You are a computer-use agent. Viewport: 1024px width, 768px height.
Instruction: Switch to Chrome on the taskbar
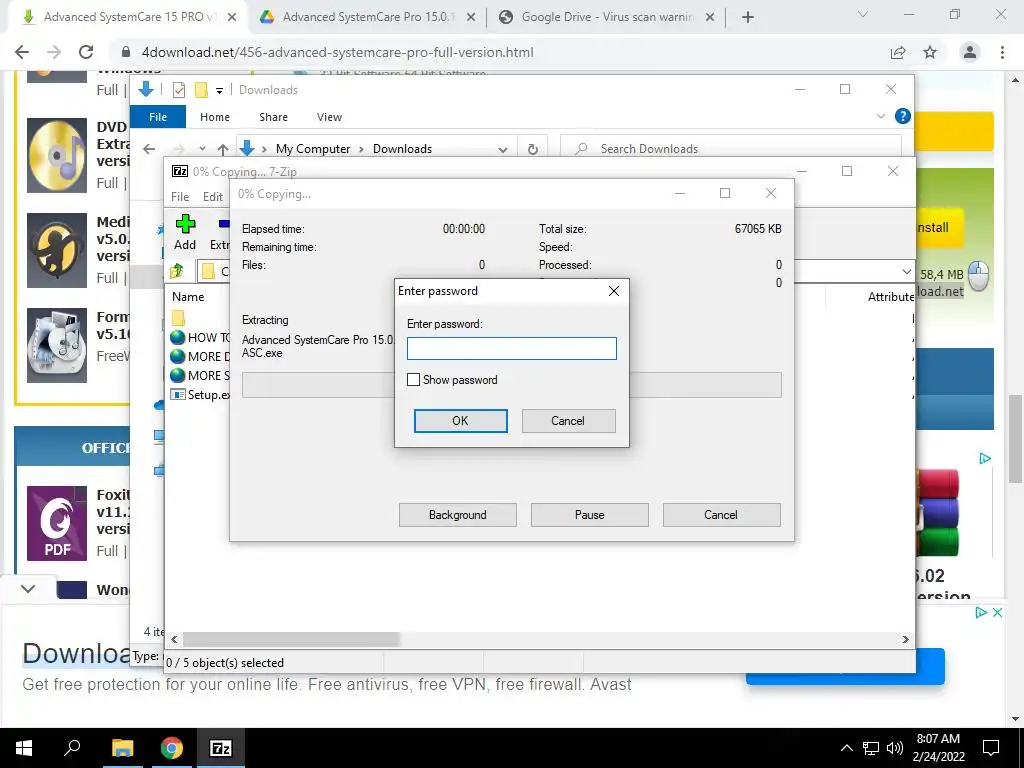tap(172, 748)
